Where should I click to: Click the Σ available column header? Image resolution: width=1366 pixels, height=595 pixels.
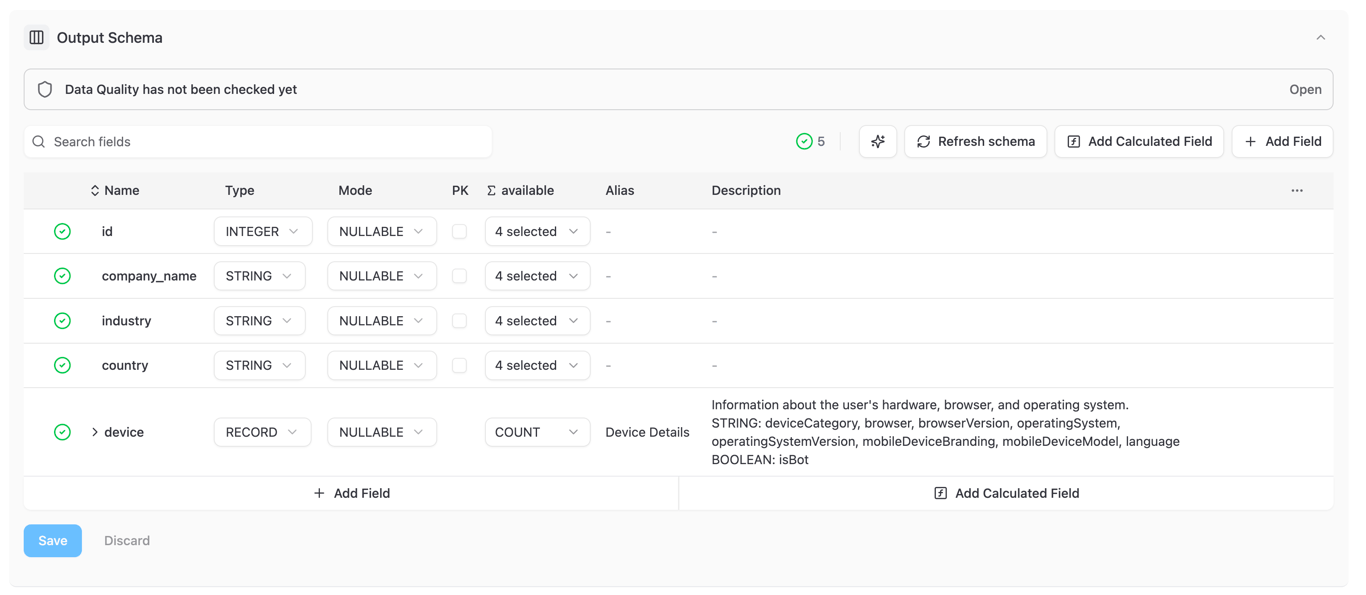click(520, 190)
